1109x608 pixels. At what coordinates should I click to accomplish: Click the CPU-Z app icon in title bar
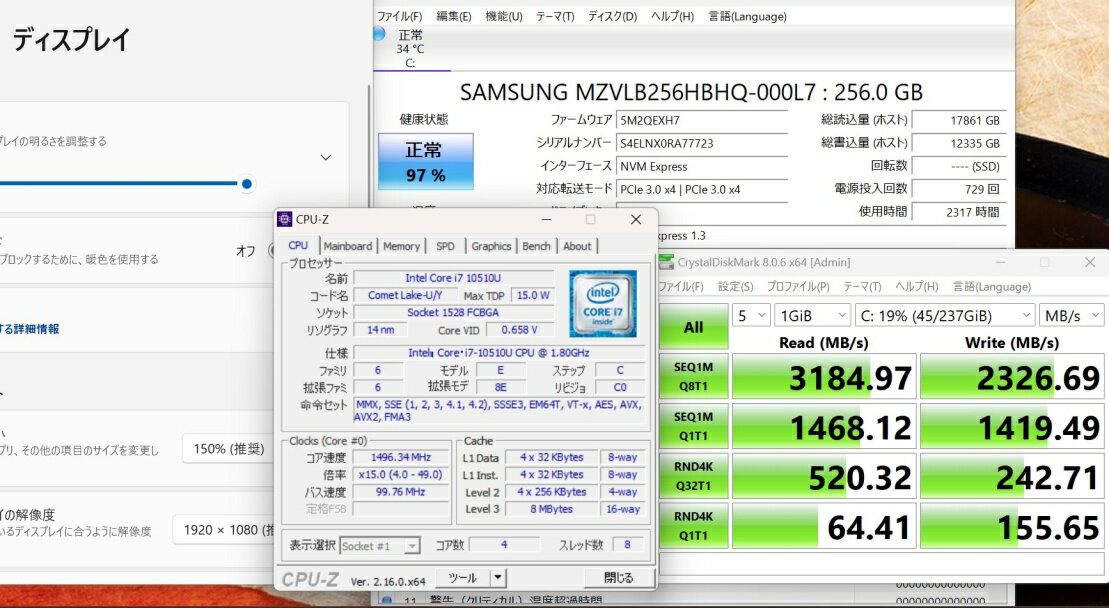click(x=285, y=220)
